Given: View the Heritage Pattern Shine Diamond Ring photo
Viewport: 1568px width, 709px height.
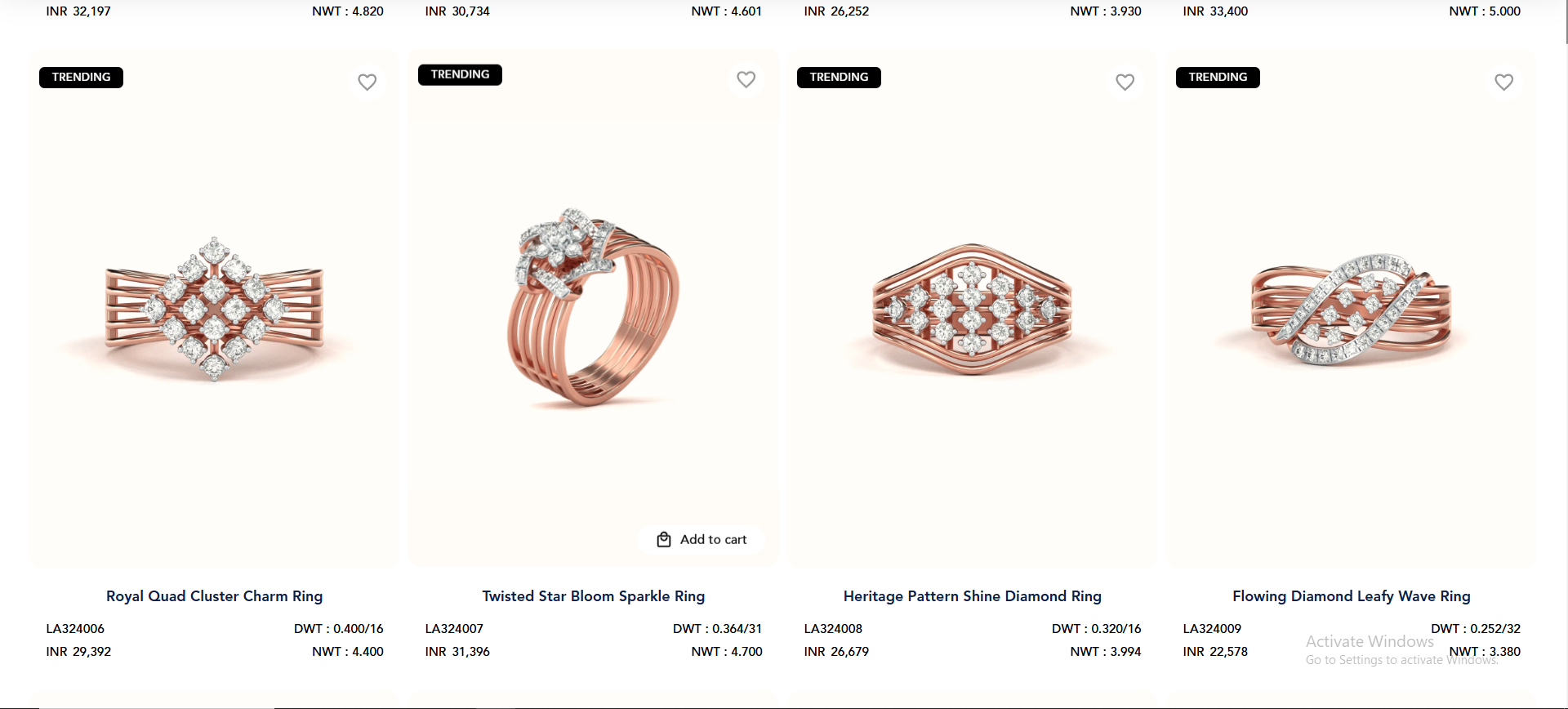Looking at the screenshot, I should coord(972,310).
